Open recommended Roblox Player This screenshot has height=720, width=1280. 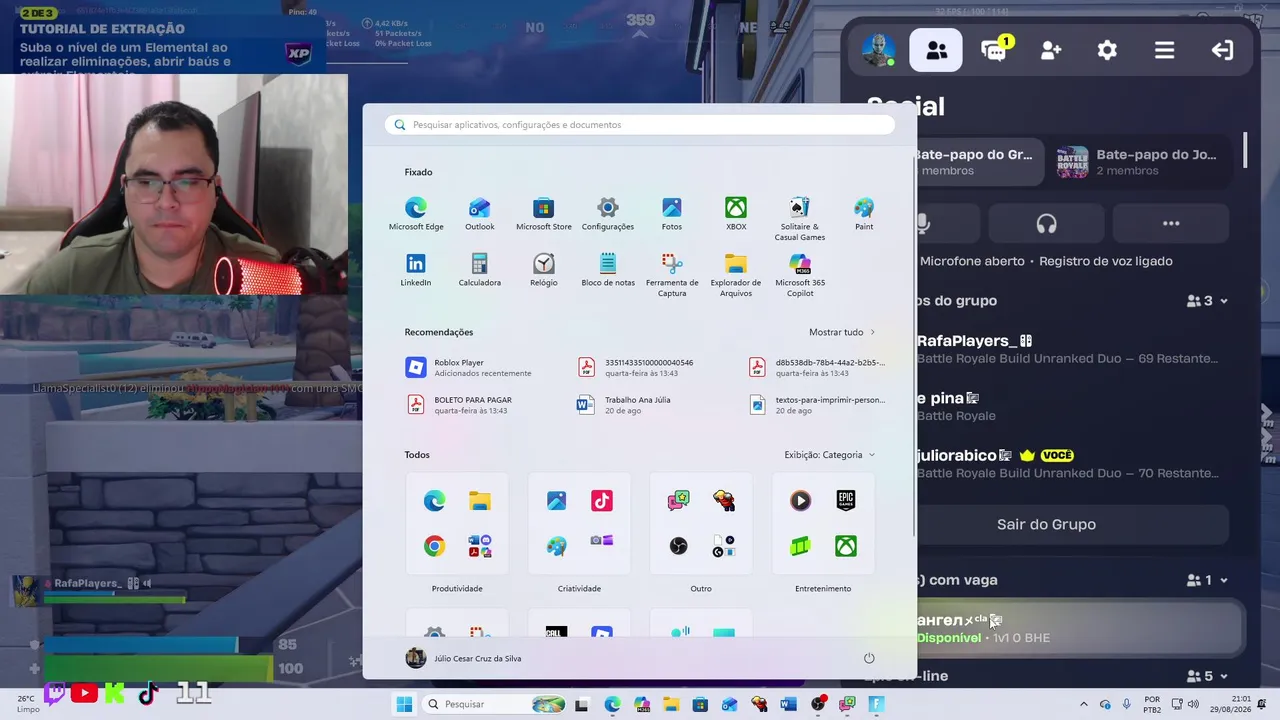(470, 368)
